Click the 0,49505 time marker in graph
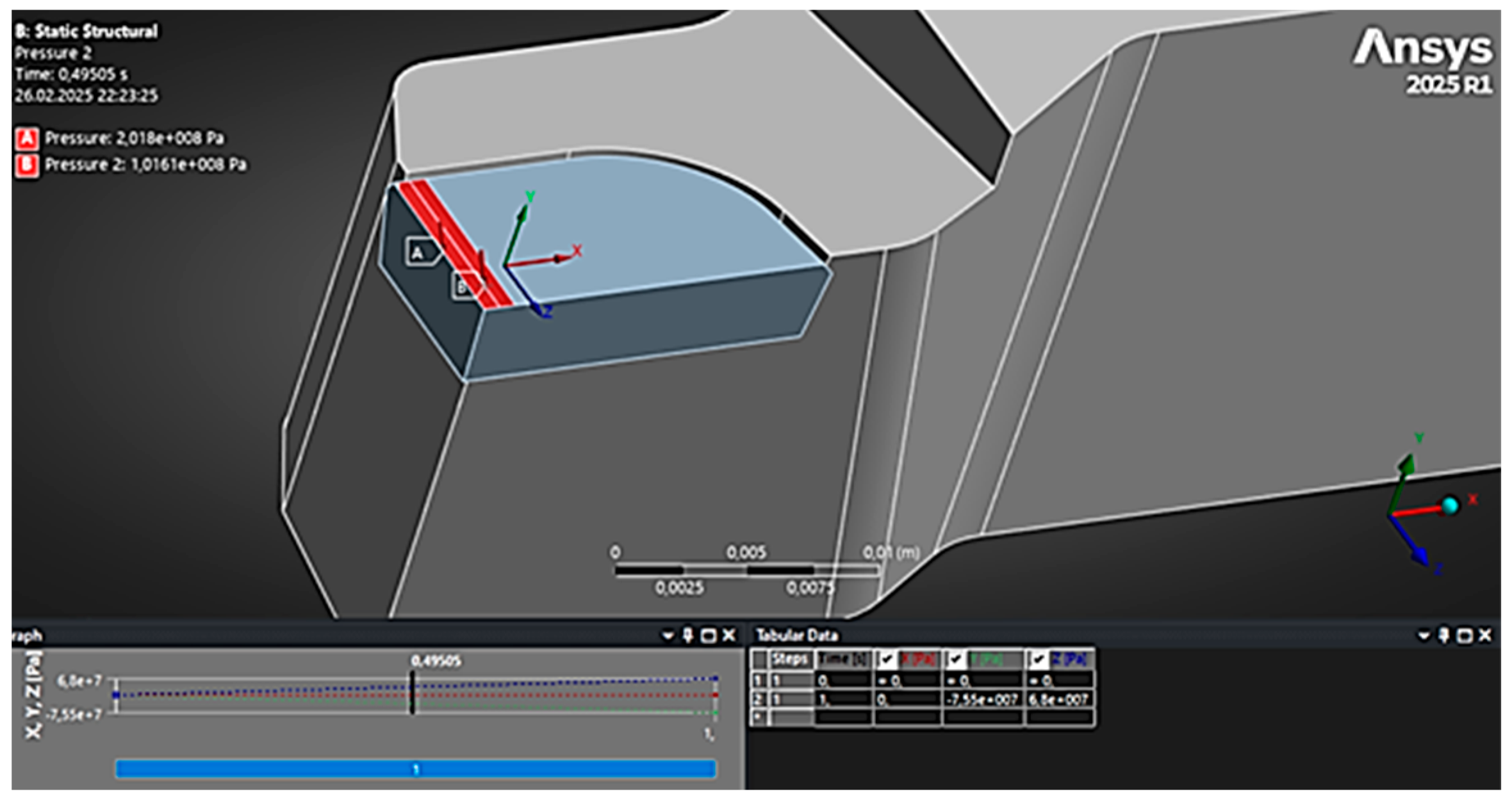1512x805 pixels. coord(413,693)
